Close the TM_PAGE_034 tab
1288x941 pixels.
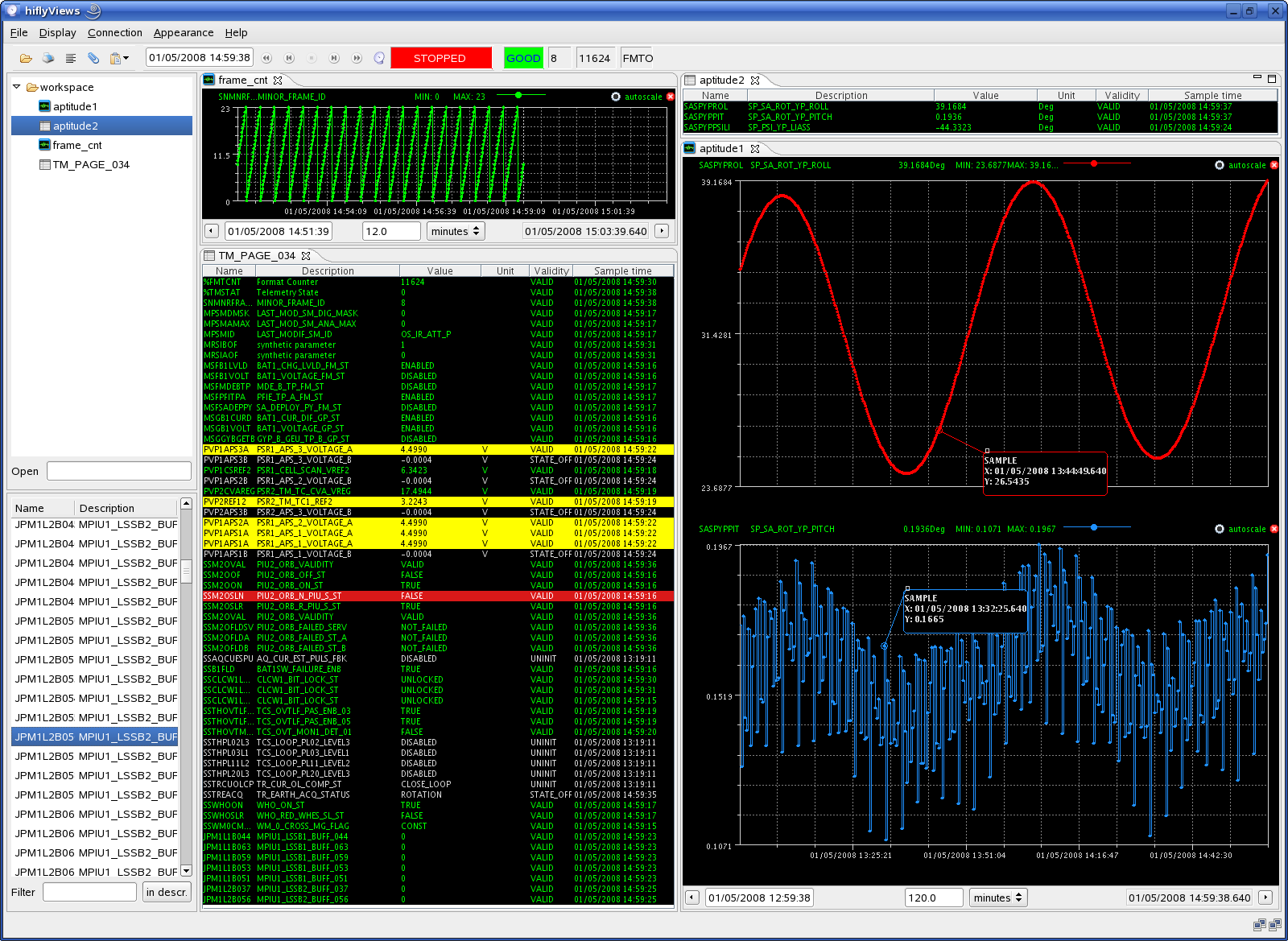pos(306,256)
